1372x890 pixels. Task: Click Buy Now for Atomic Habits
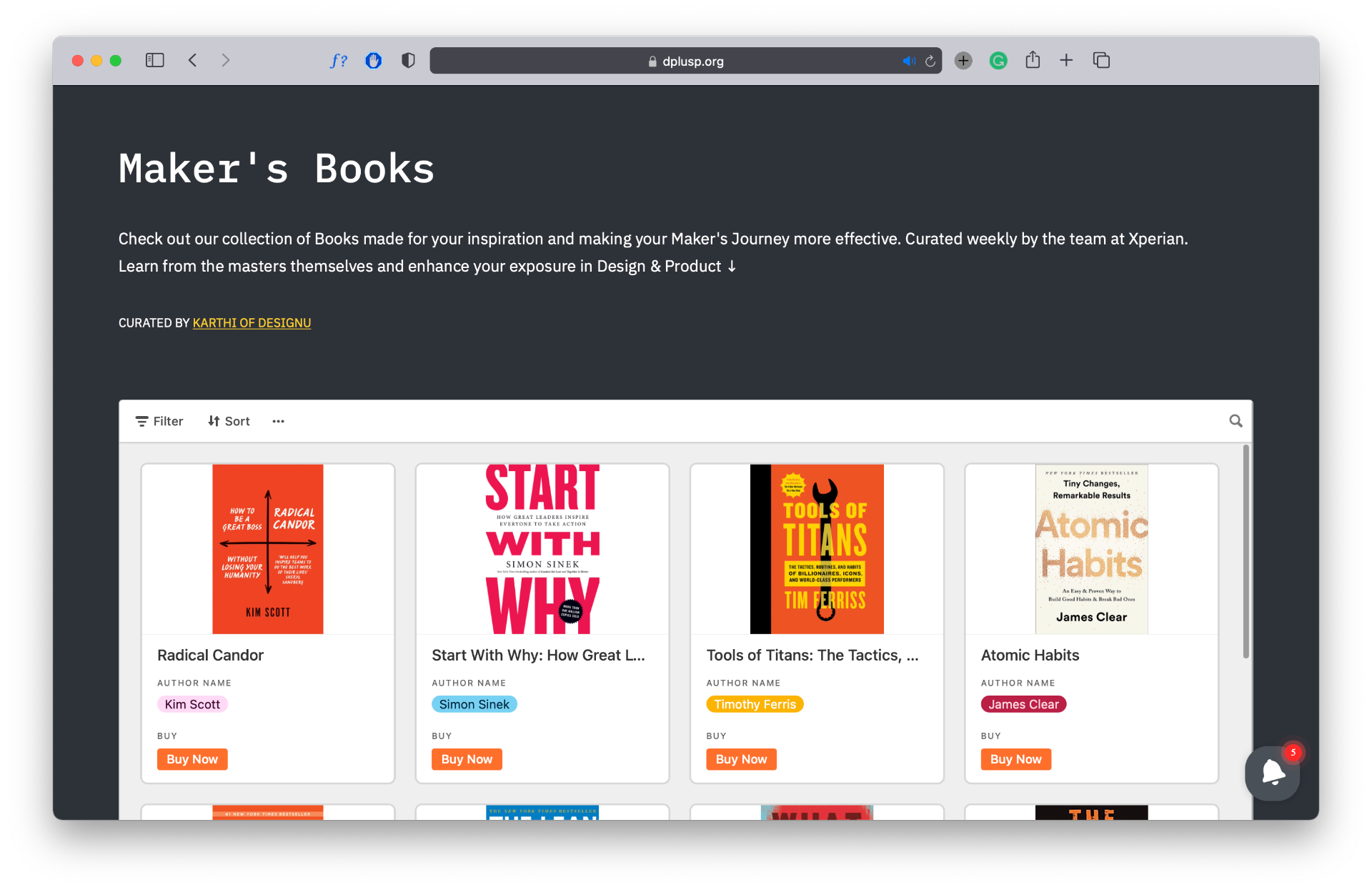[x=1015, y=759]
